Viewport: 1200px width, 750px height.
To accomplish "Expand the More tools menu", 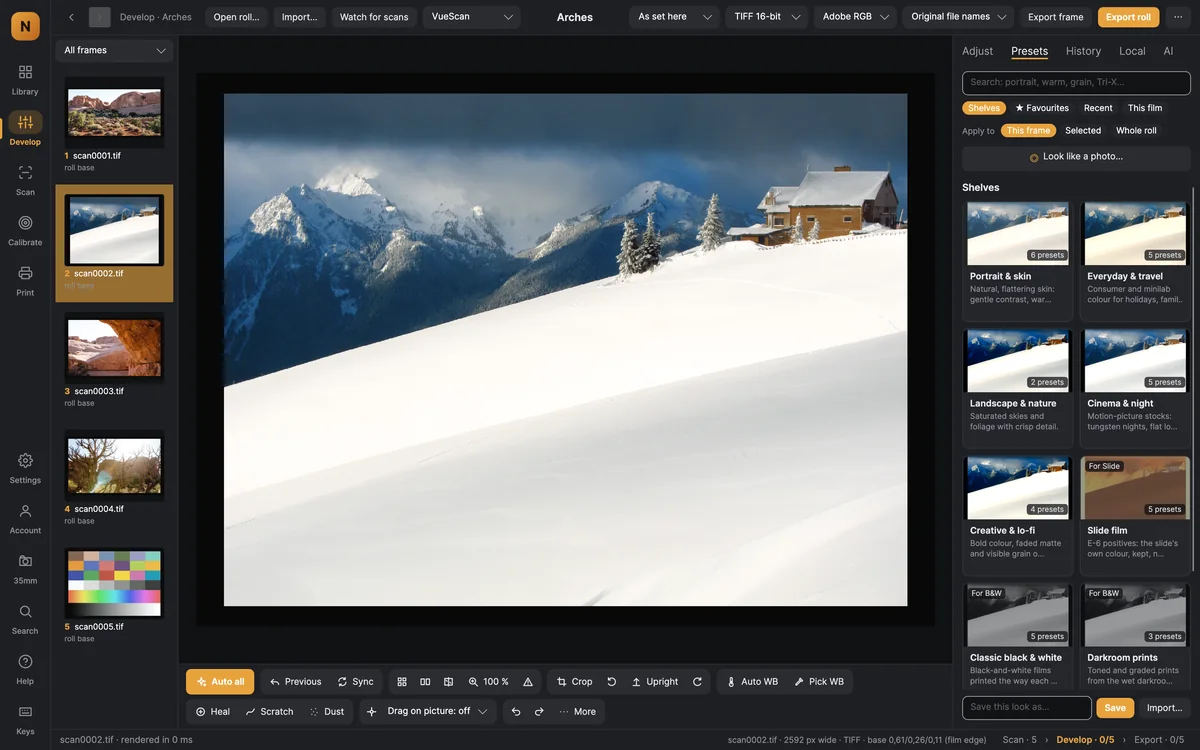I will [577, 712].
